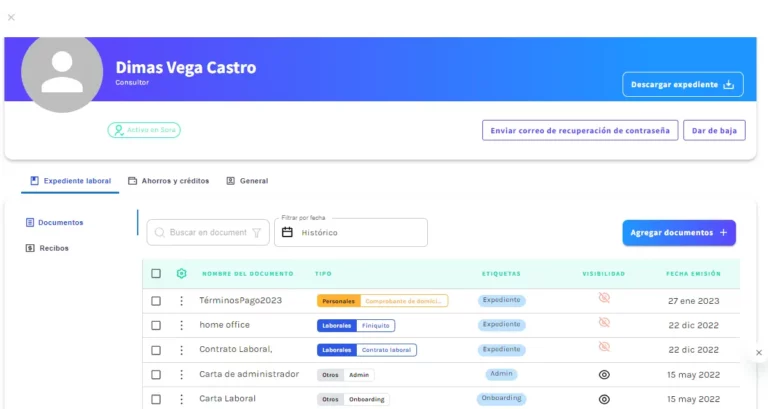Image resolution: width=768 pixels, height=409 pixels.
Task: Click the Agregar documentos button
Action: click(x=679, y=233)
